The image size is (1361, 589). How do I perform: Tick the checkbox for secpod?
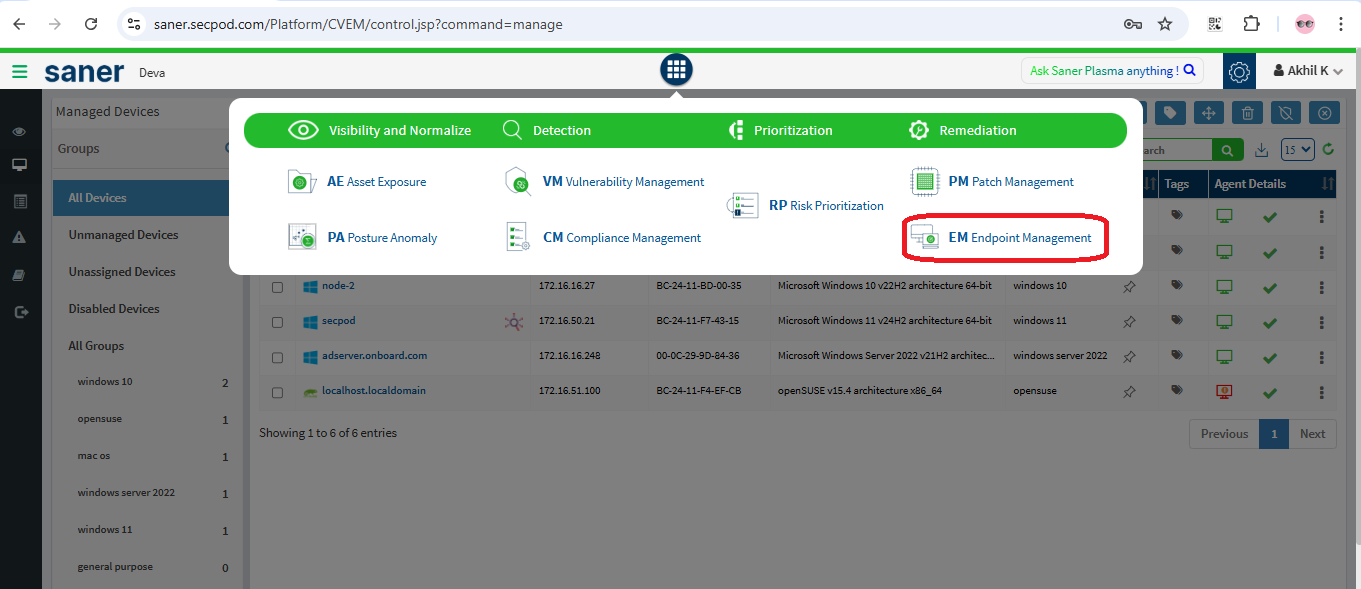click(x=277, y=322)
